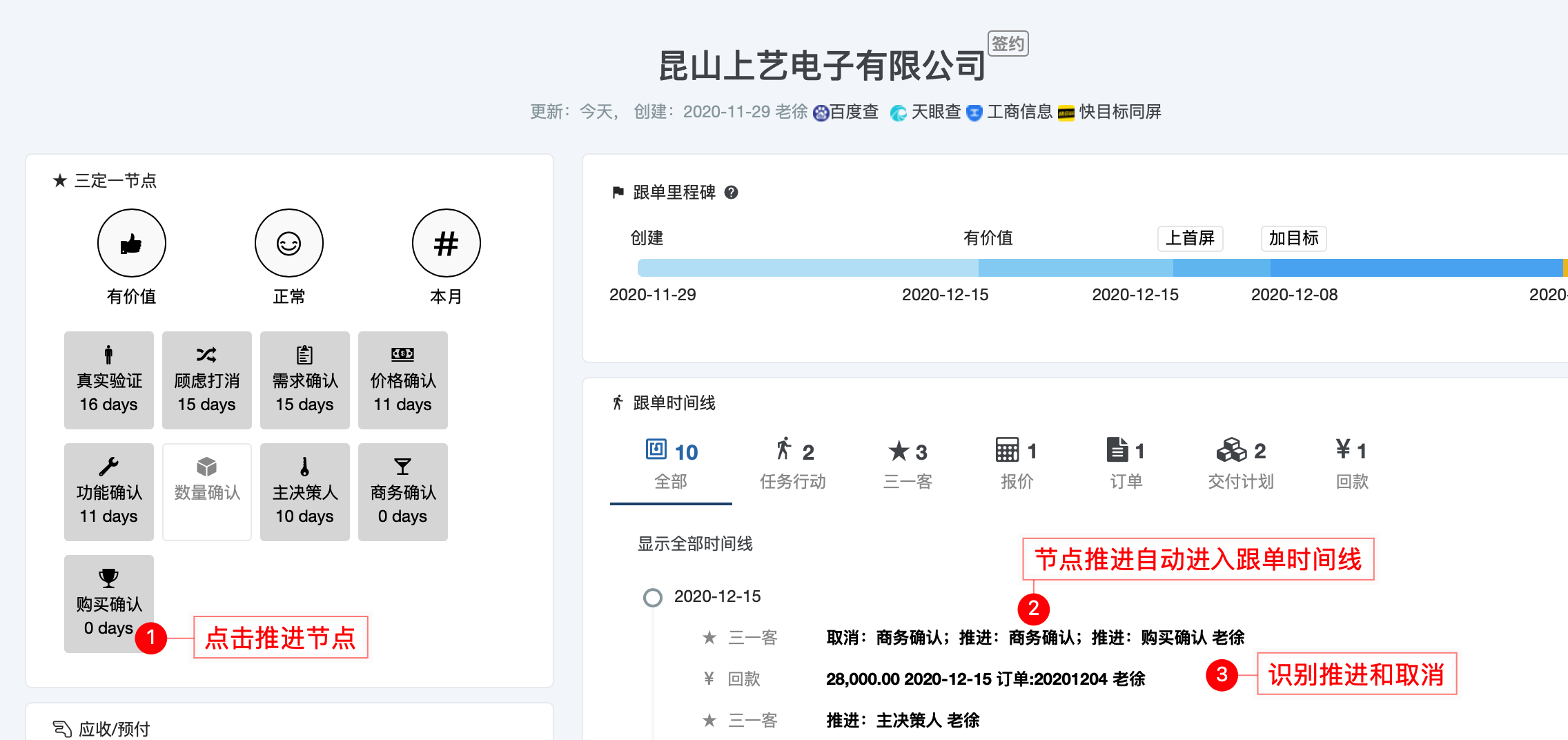Click the walking icon beside 跟单时间线
The height and width of the screenshot is (740, 1568).
pyautogui.click(x=618, y=402)
